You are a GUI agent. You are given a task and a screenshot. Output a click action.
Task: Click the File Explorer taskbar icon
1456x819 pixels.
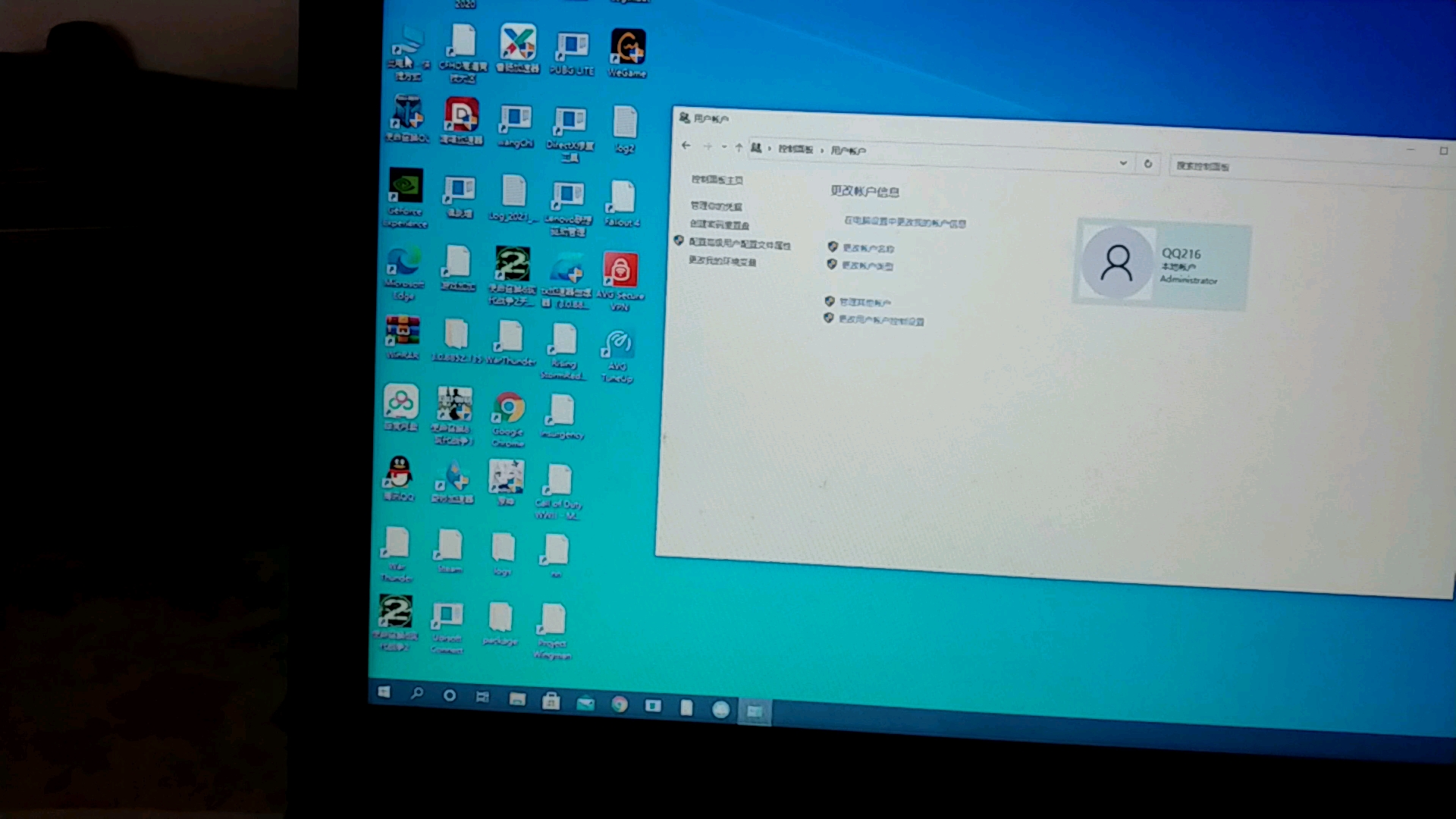coord(517,699)
